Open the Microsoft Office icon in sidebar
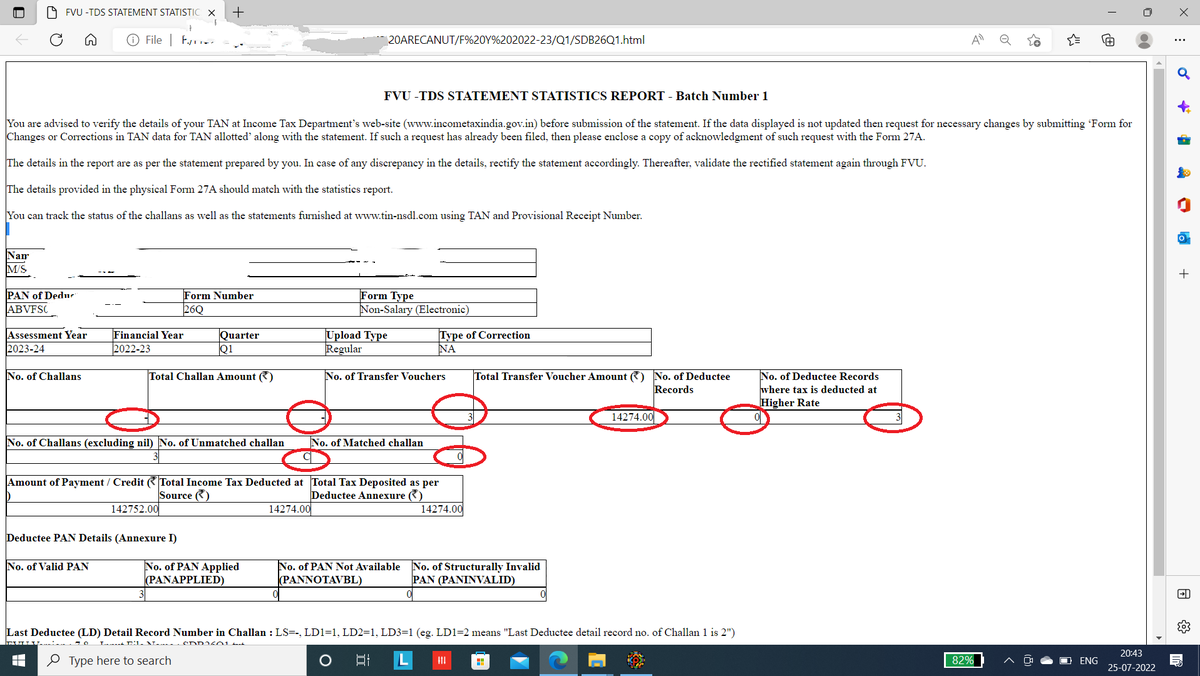The image size is (1200, 676). coord(1183,206)
